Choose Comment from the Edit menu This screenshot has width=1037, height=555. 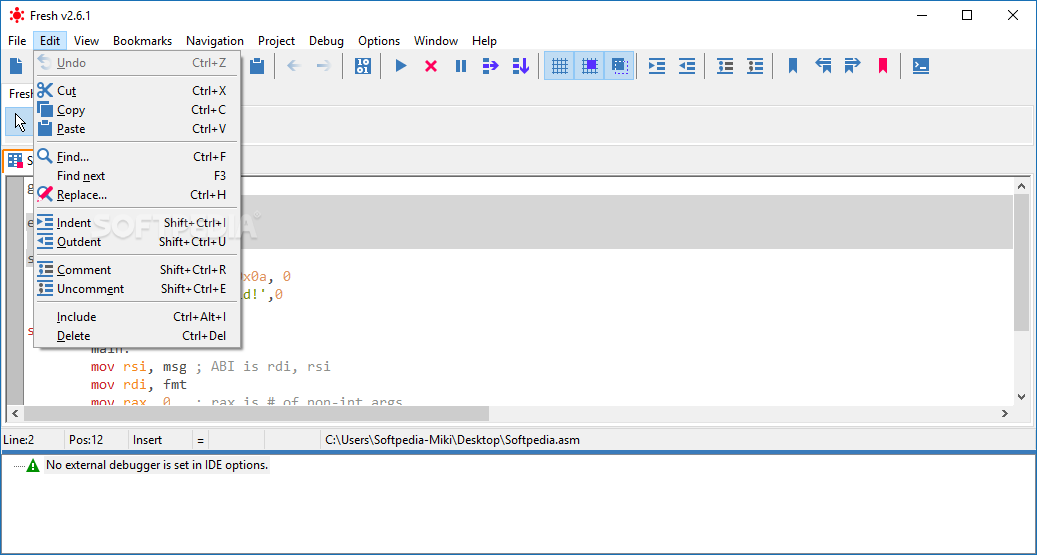click(137, 270)
